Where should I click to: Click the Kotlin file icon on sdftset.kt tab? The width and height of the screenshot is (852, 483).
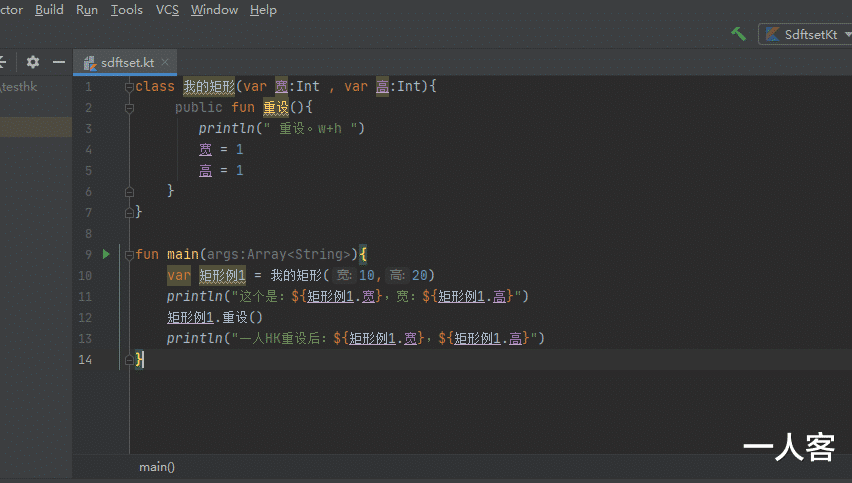coord(90,63)
